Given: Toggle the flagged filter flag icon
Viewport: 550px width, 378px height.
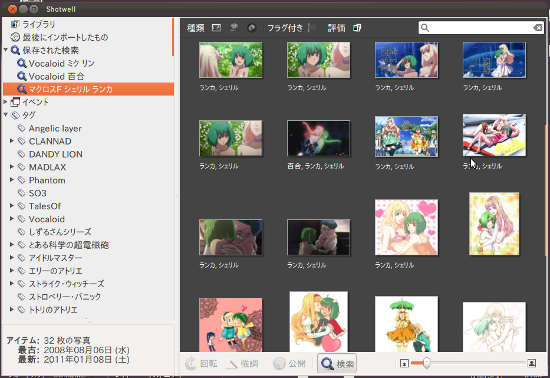Looking at the screenshot, I should 311,28.
